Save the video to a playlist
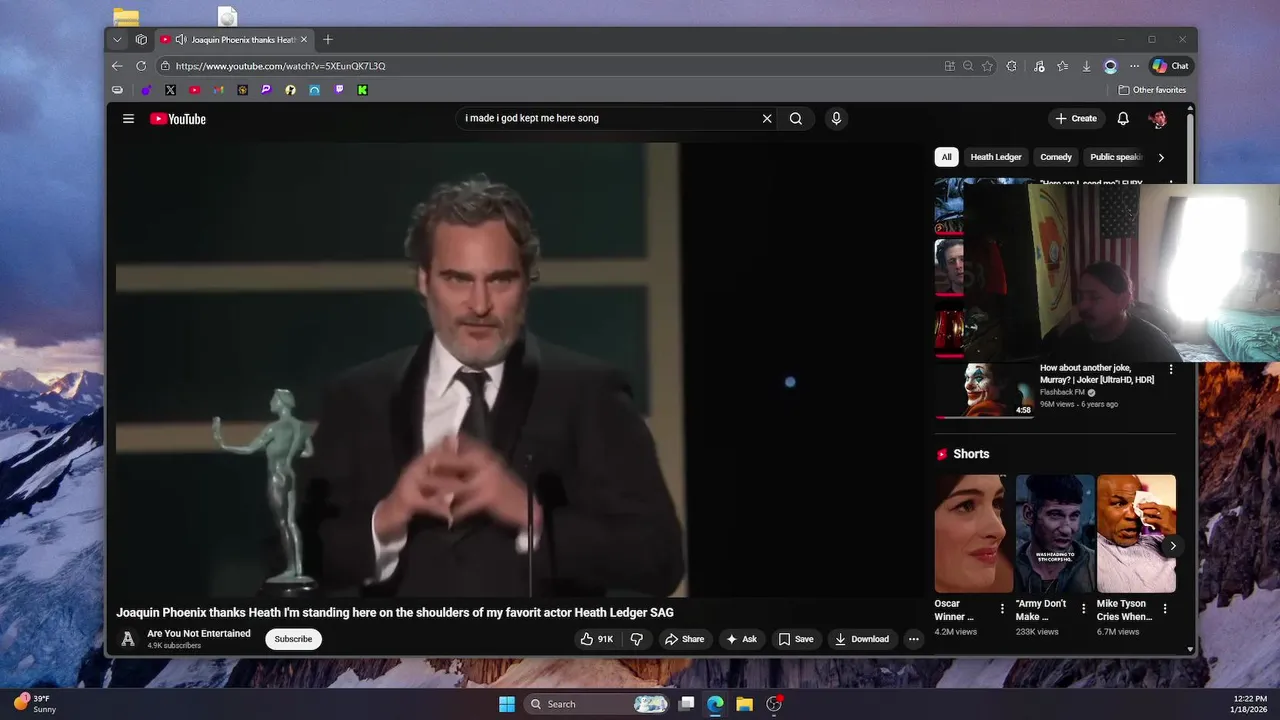The height and width of the screenshot is (720, 1280). point(796,639)
